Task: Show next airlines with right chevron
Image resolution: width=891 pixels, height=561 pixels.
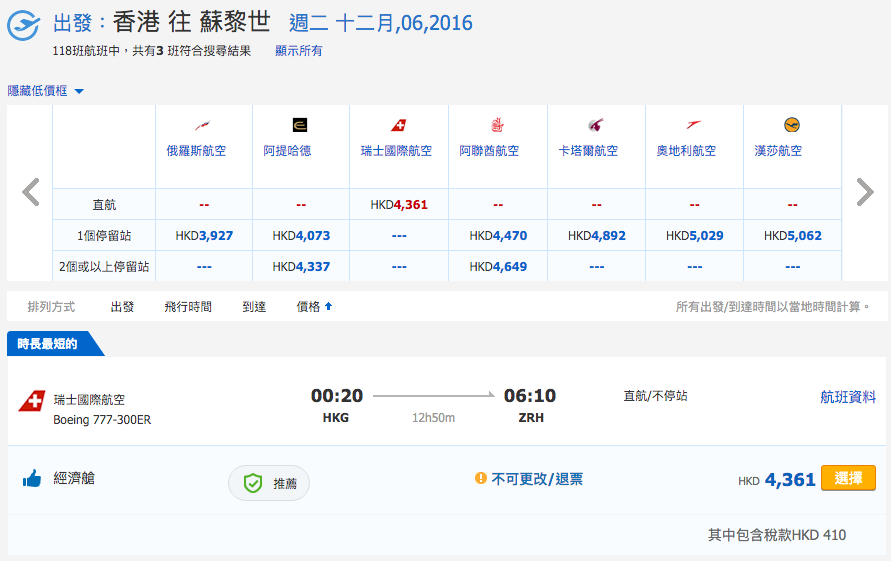Action: pos(865,192)
